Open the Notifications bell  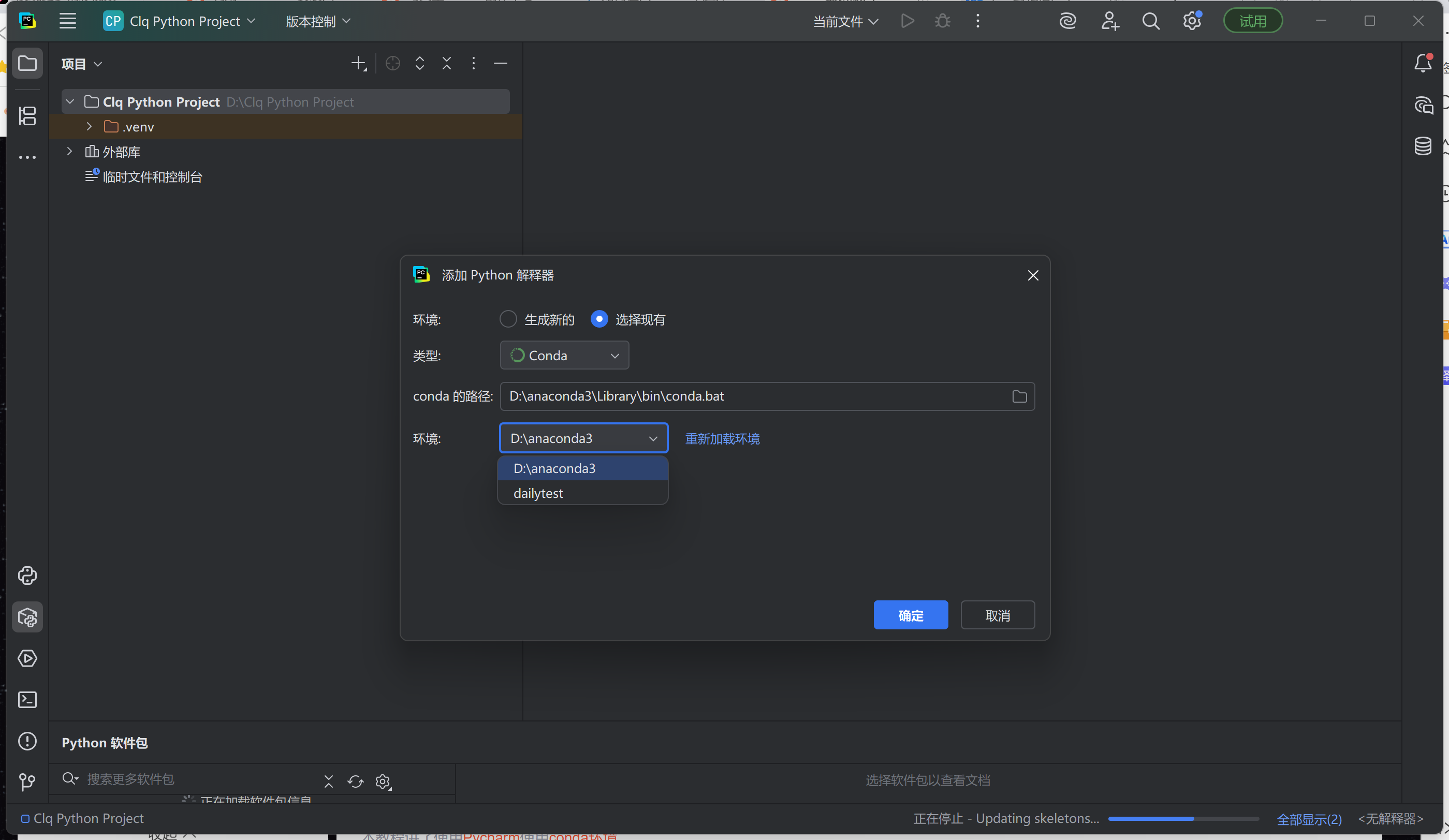click(x=1423, y=63)
